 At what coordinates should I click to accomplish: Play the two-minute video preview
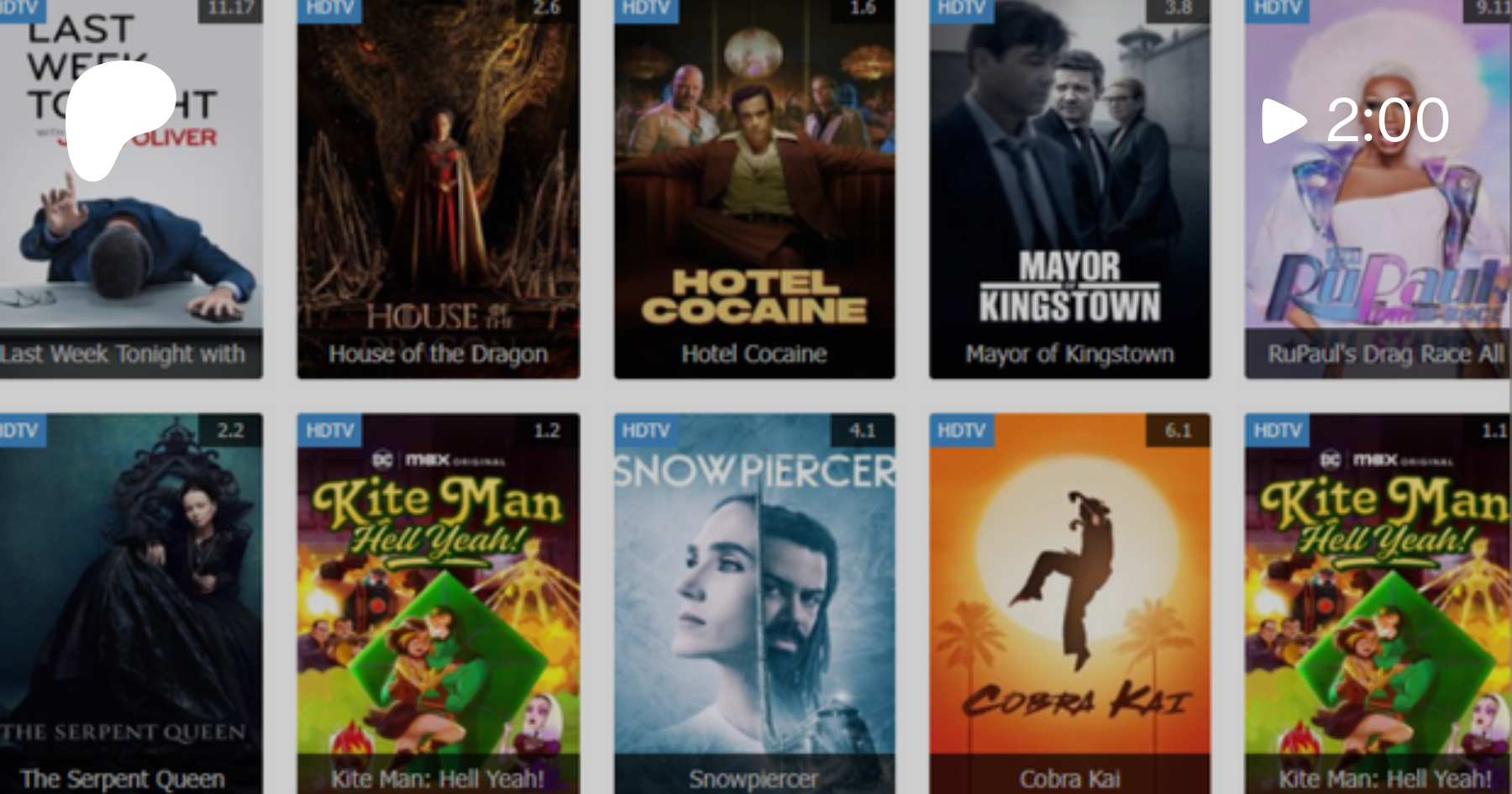coord(1355,120)
